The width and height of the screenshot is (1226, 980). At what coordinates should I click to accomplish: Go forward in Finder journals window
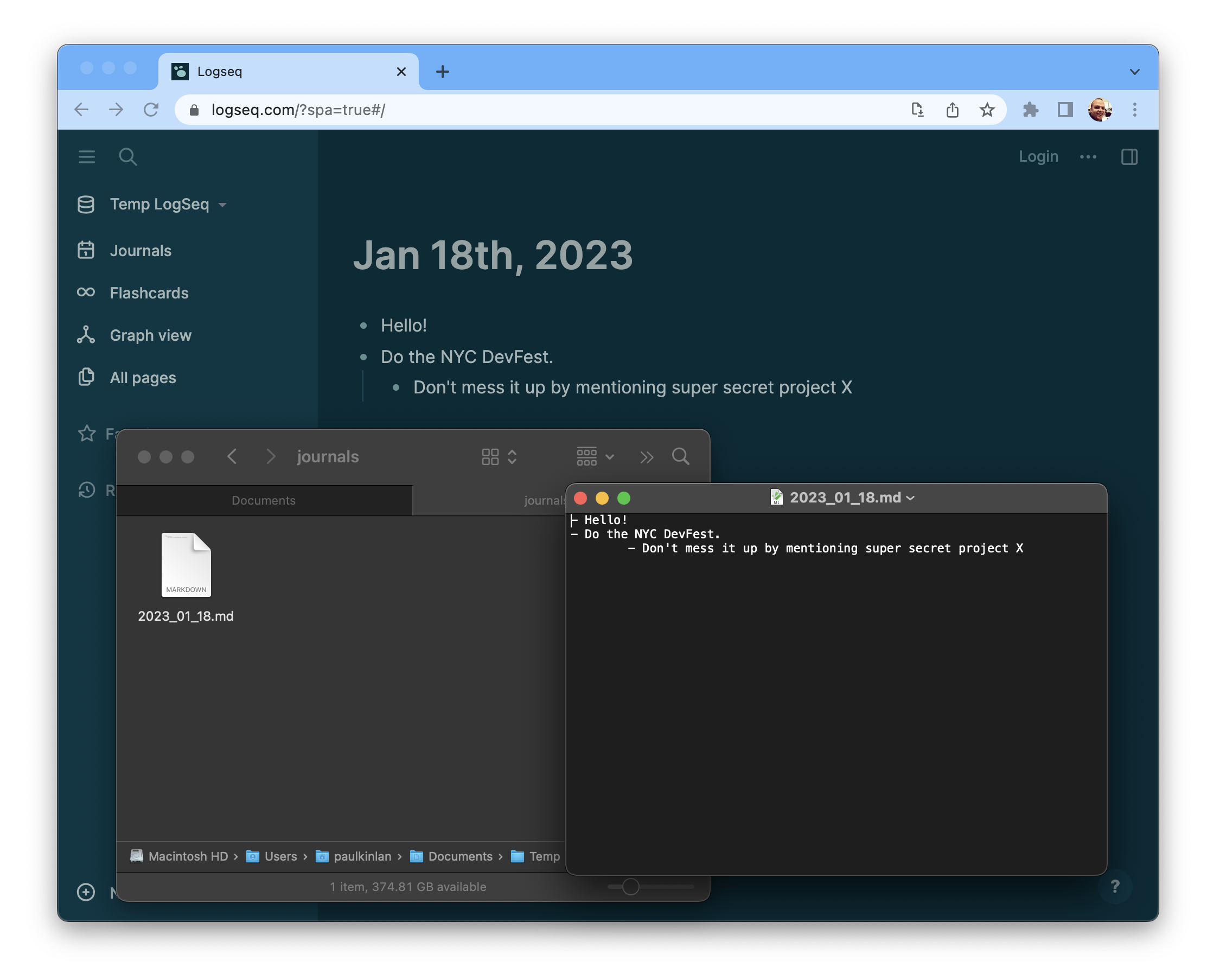271,457
